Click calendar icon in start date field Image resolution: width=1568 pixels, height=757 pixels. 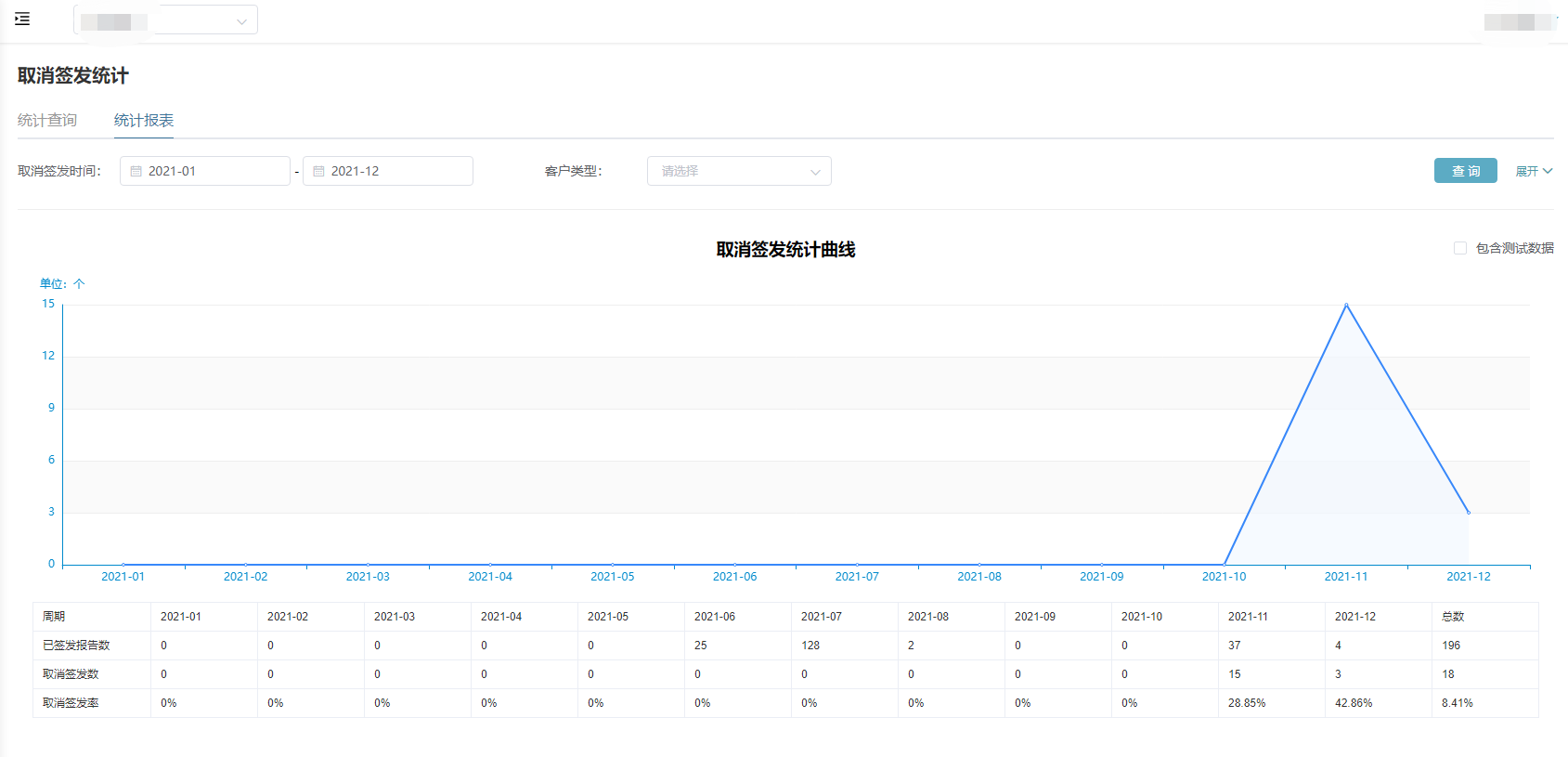[136, 171]
